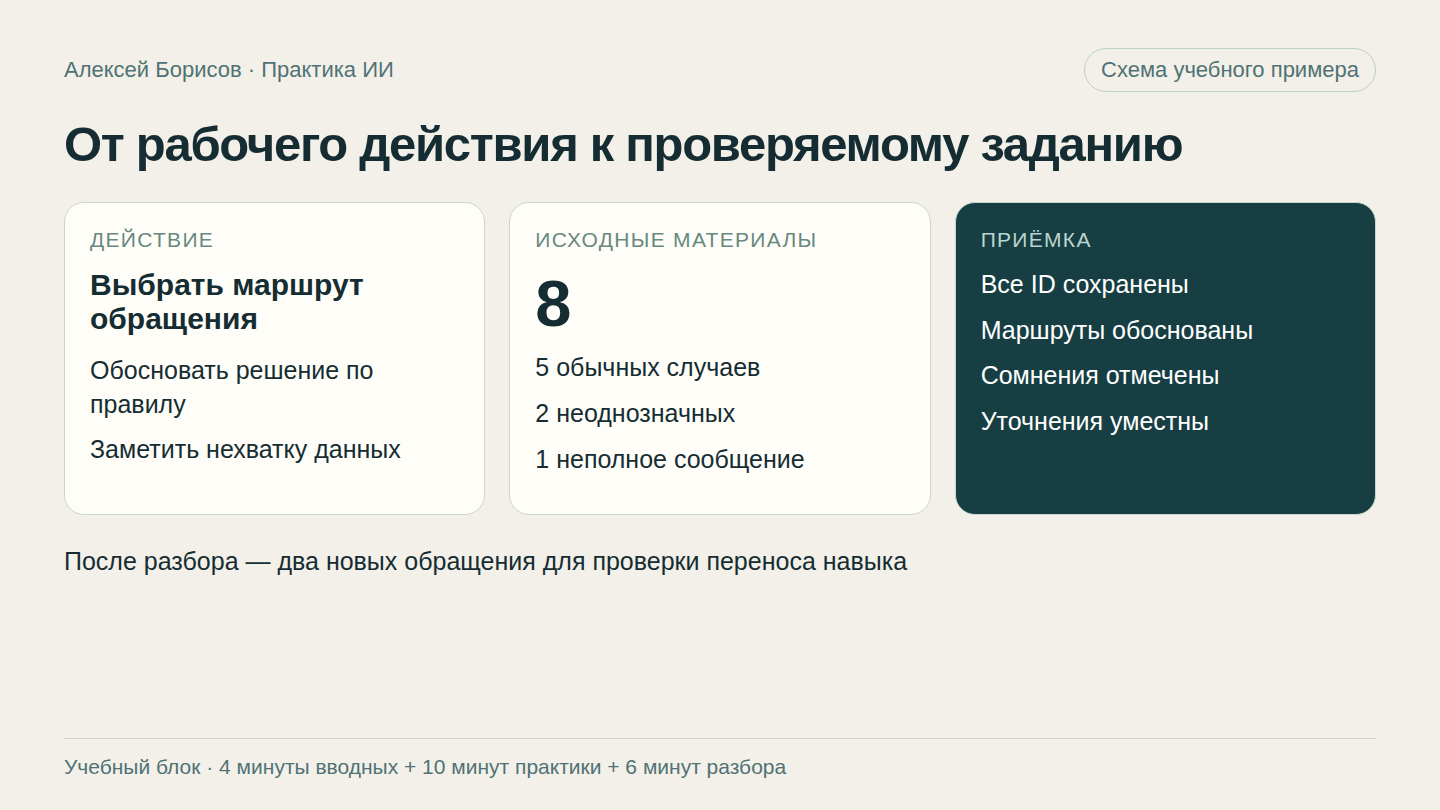Viewport: 1440px width, 810px height.
Task: Click the 'Схема учебного примера' pill label
Action: (x=1229, y=70)
